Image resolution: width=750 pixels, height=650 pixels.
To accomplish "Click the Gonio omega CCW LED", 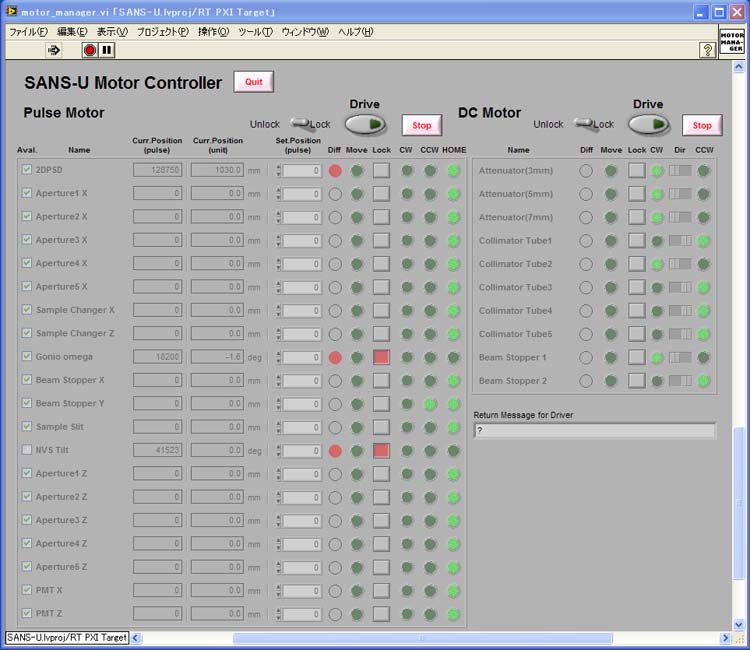I will click(430, 357).
